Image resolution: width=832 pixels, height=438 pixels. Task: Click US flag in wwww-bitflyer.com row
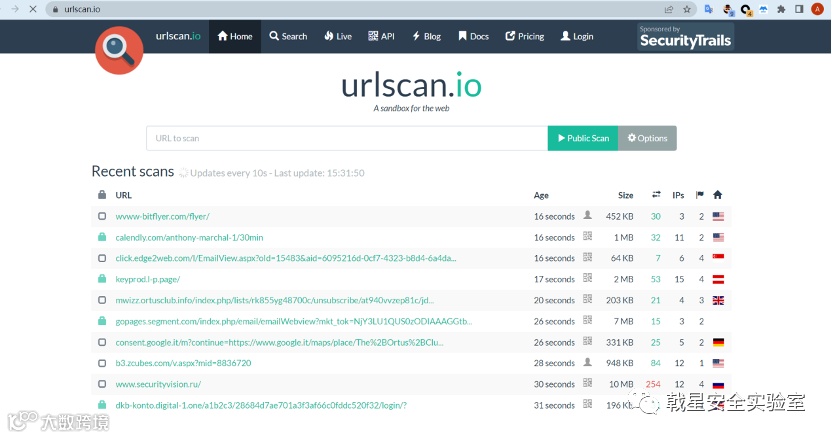(x=718, y=216)
